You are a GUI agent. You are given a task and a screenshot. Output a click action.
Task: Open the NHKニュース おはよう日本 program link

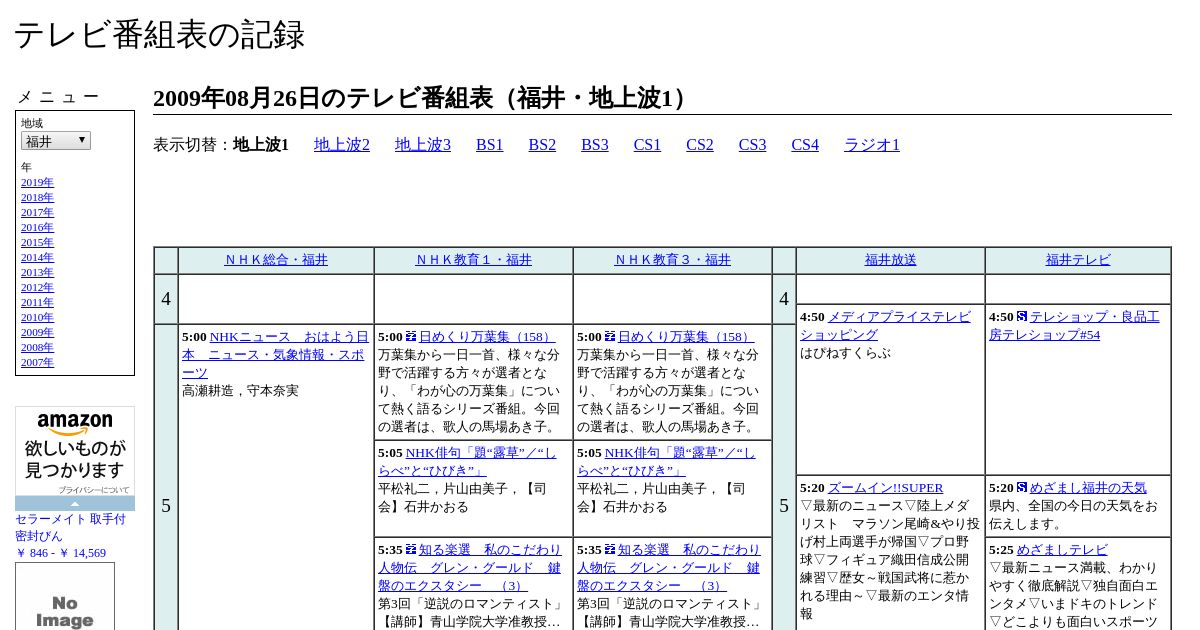[x=275, y=354]
